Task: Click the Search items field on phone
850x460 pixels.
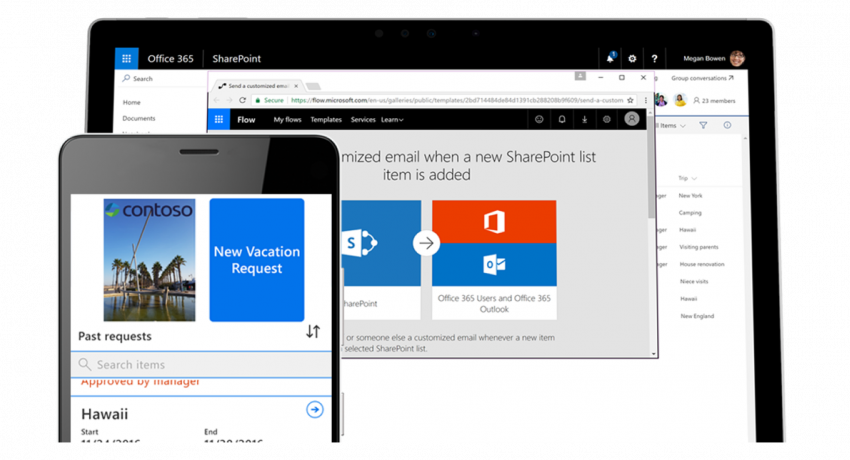Action: coord(201,365)
